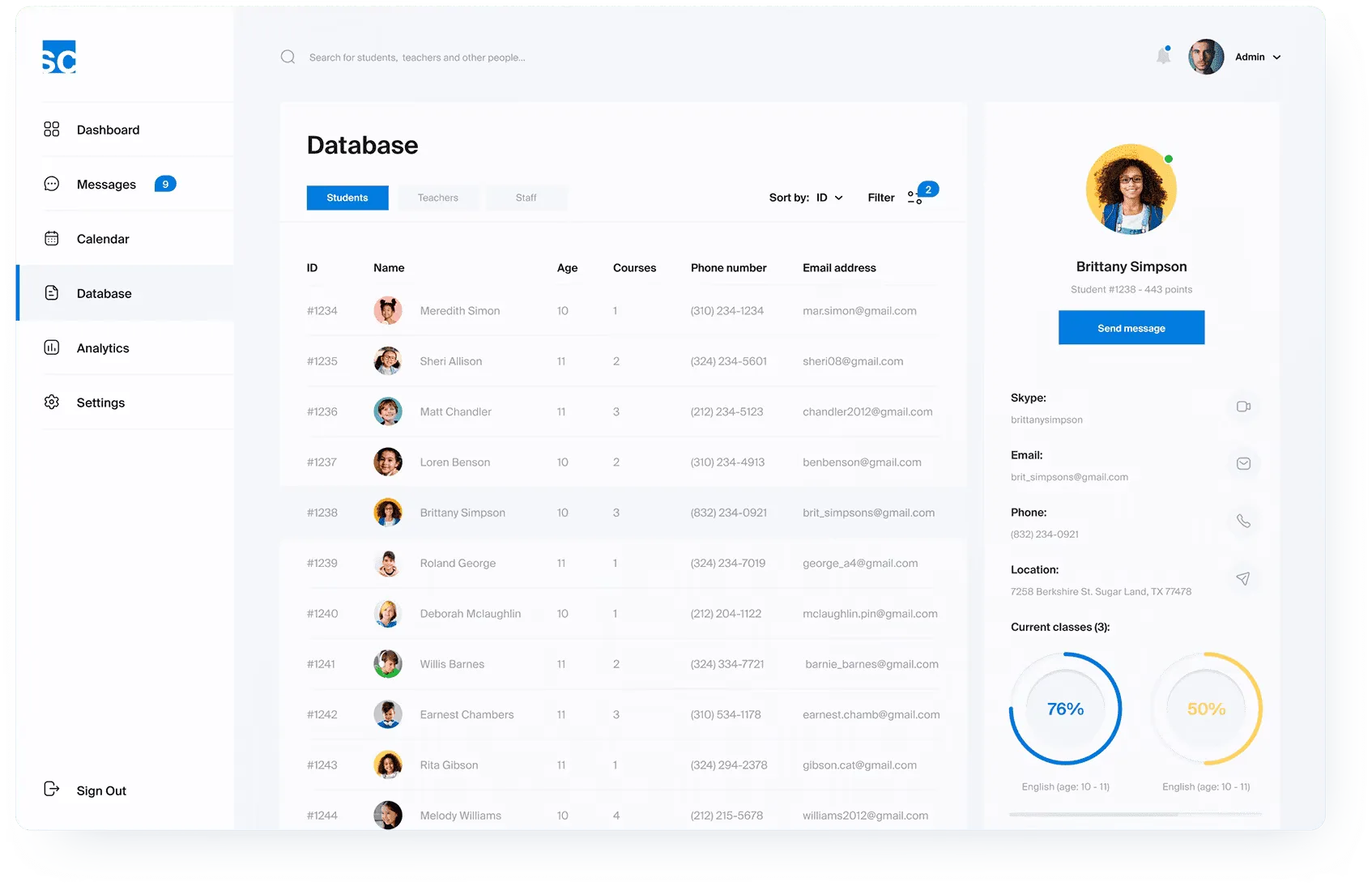Select the Roland George row
The width and height of the screenshot is (1372, 886).
[x=623, y=564]
